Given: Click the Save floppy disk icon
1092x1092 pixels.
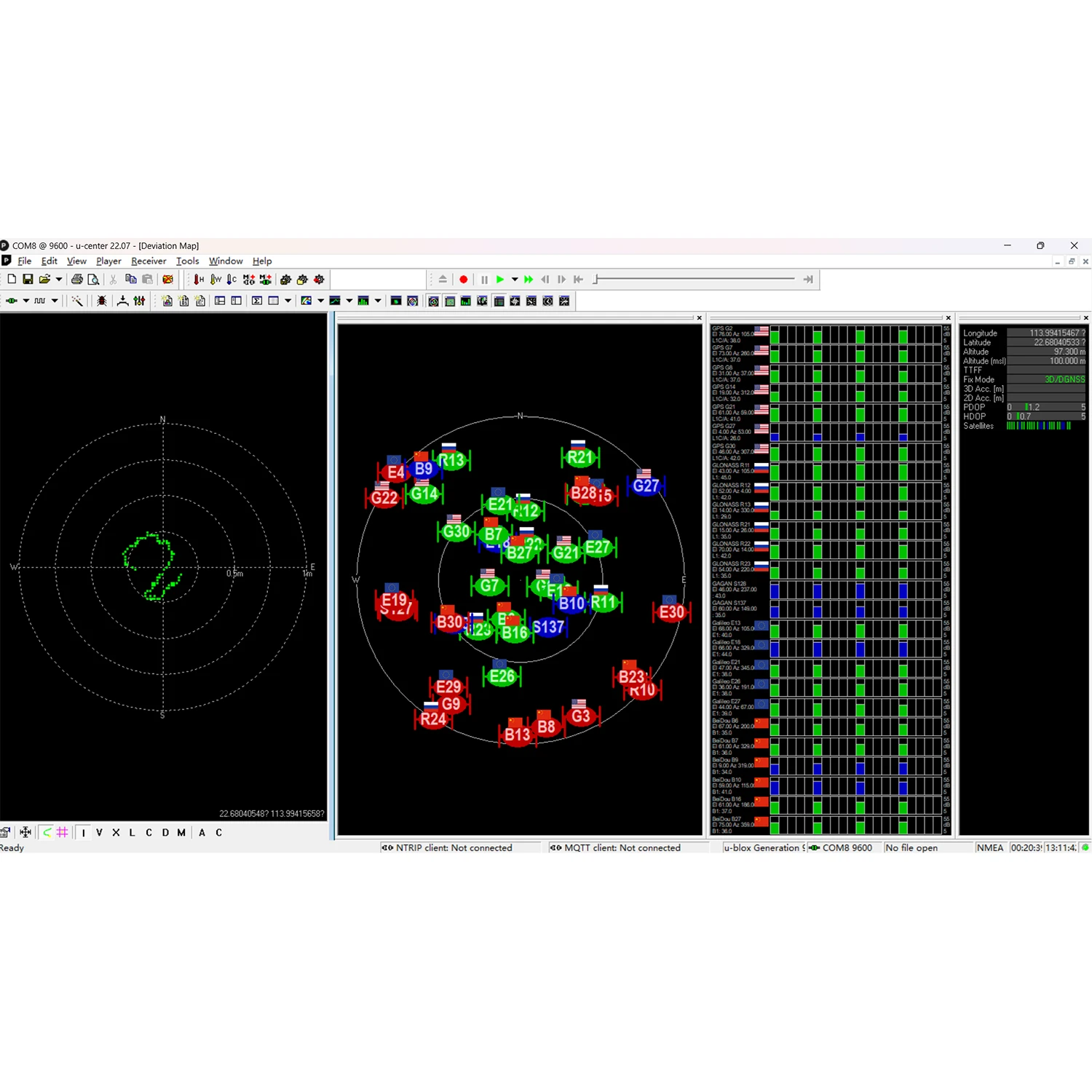Looking at the screenshot, I should (x=28, y=280).
